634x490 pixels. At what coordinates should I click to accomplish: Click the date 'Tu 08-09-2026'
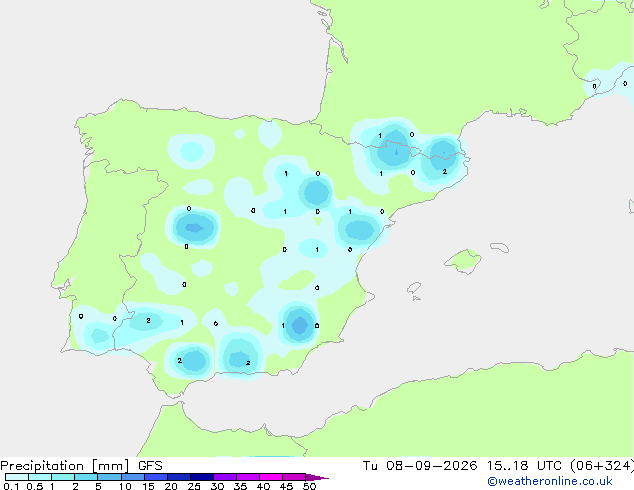coord(420,466)
